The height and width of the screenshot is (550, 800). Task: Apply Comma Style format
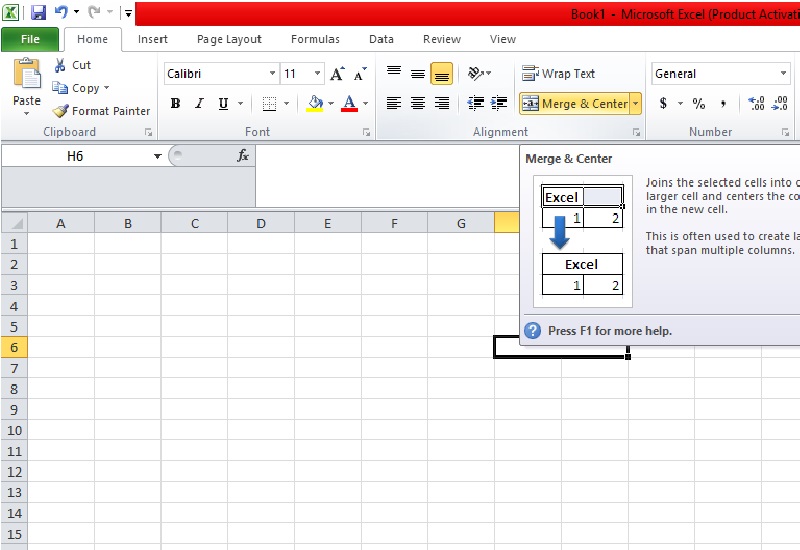(723, 104)
